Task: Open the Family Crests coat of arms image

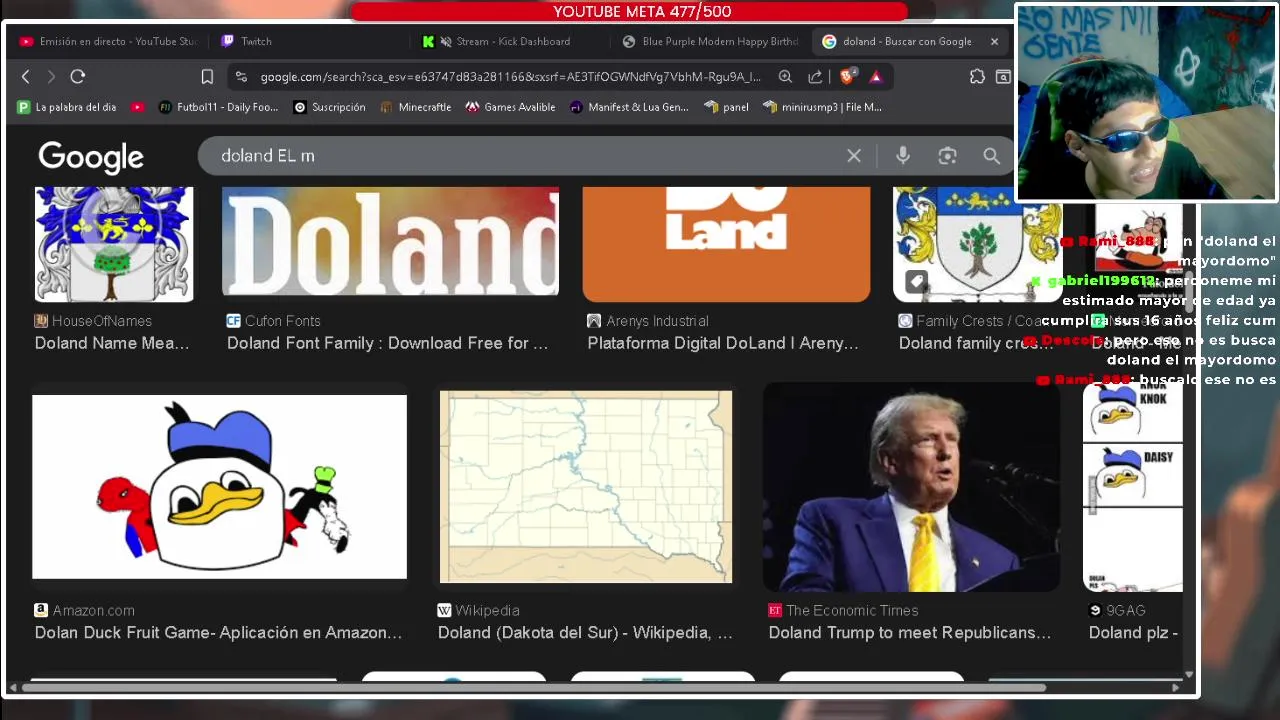Action: pos(978,244)
